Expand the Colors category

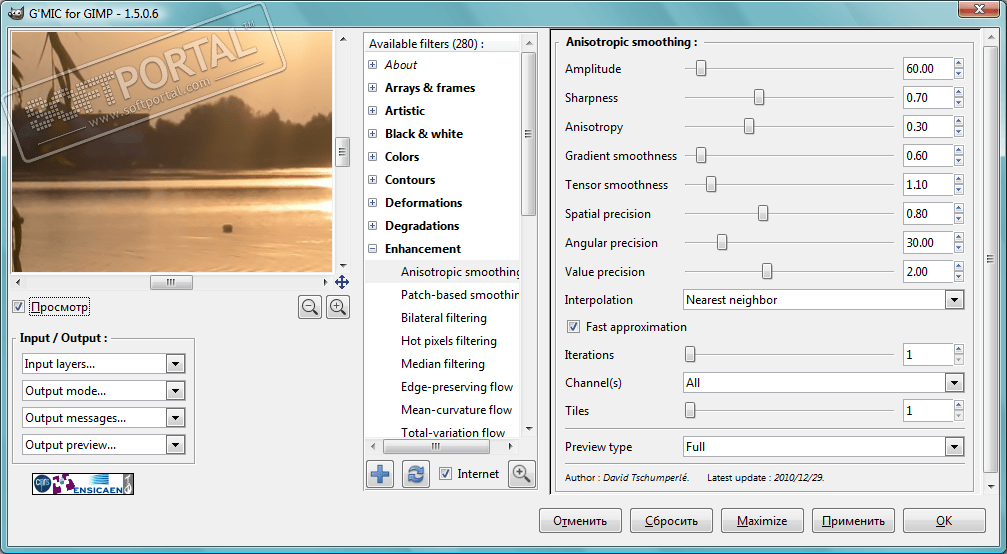tap(372, 157)
